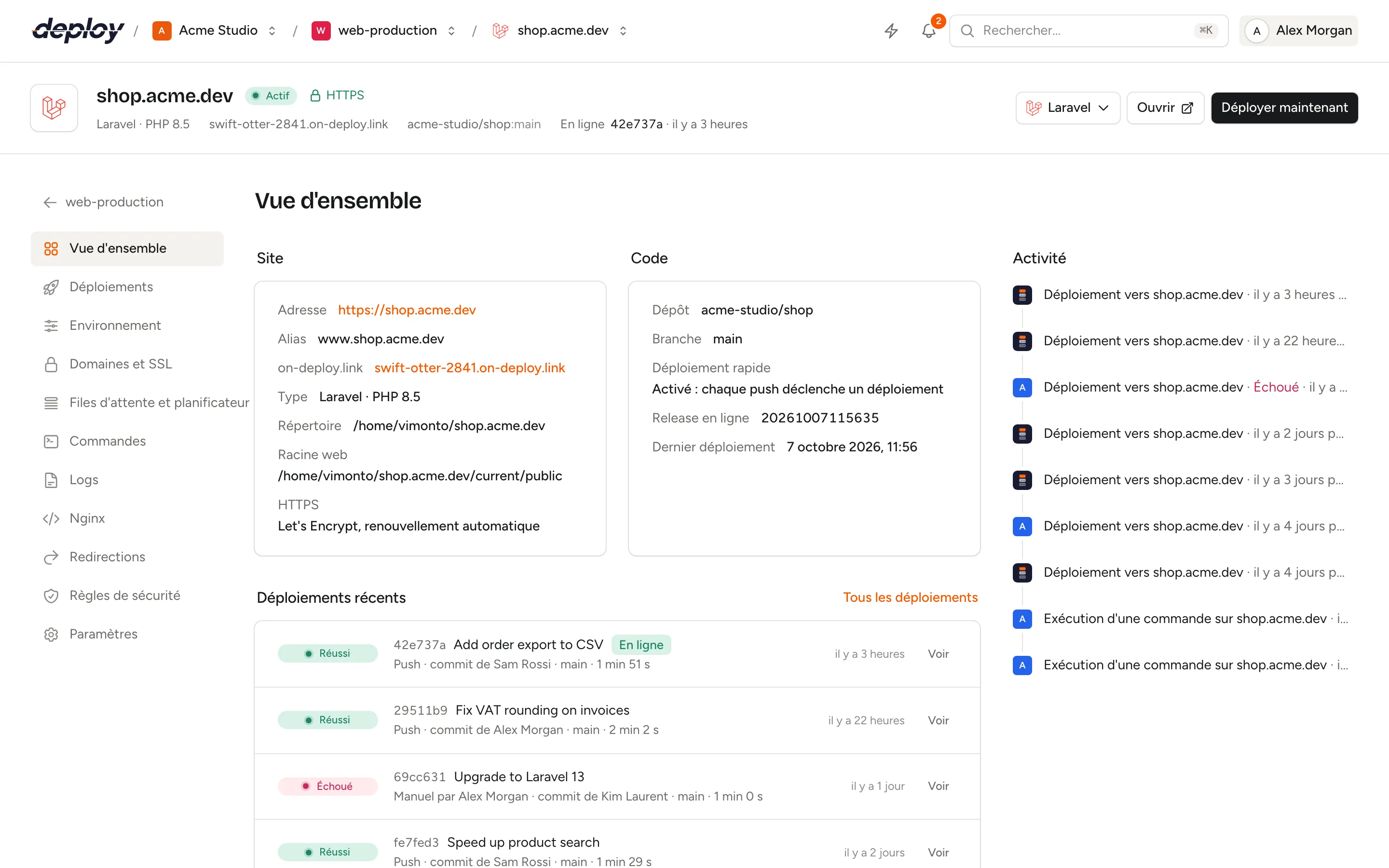Click the back arrow to web-production
The height and width of the screenshot is (868, 1389).
(x=50, y=202)
